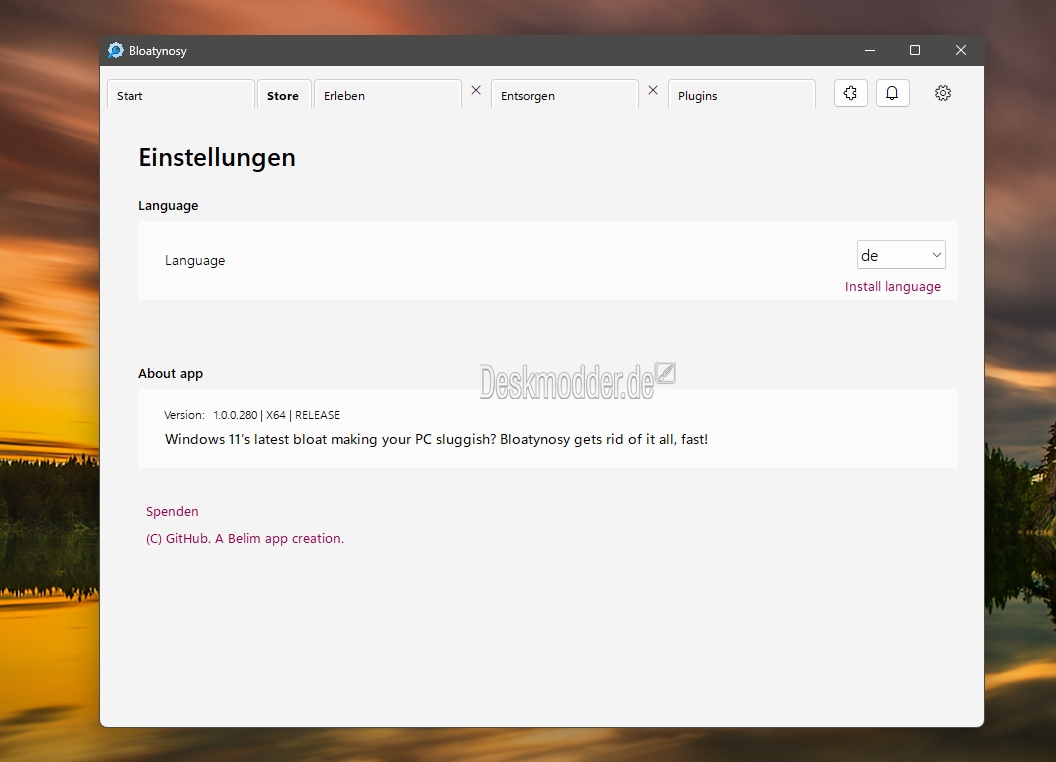The image size is (1056, 762).
Task: Open the puzzle-piece extensions button
Action: click(851, 93)
